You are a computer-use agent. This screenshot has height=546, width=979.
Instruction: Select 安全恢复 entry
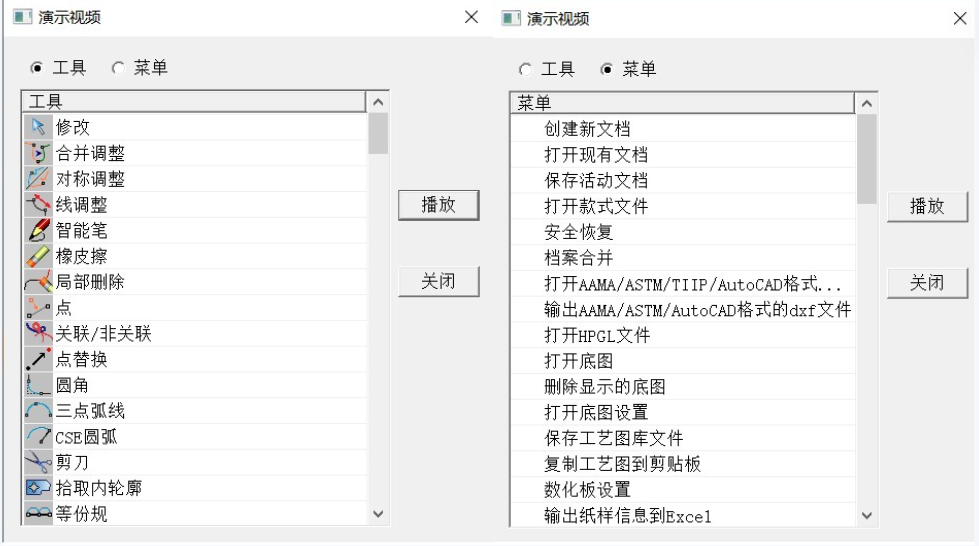tap(683, 232)
